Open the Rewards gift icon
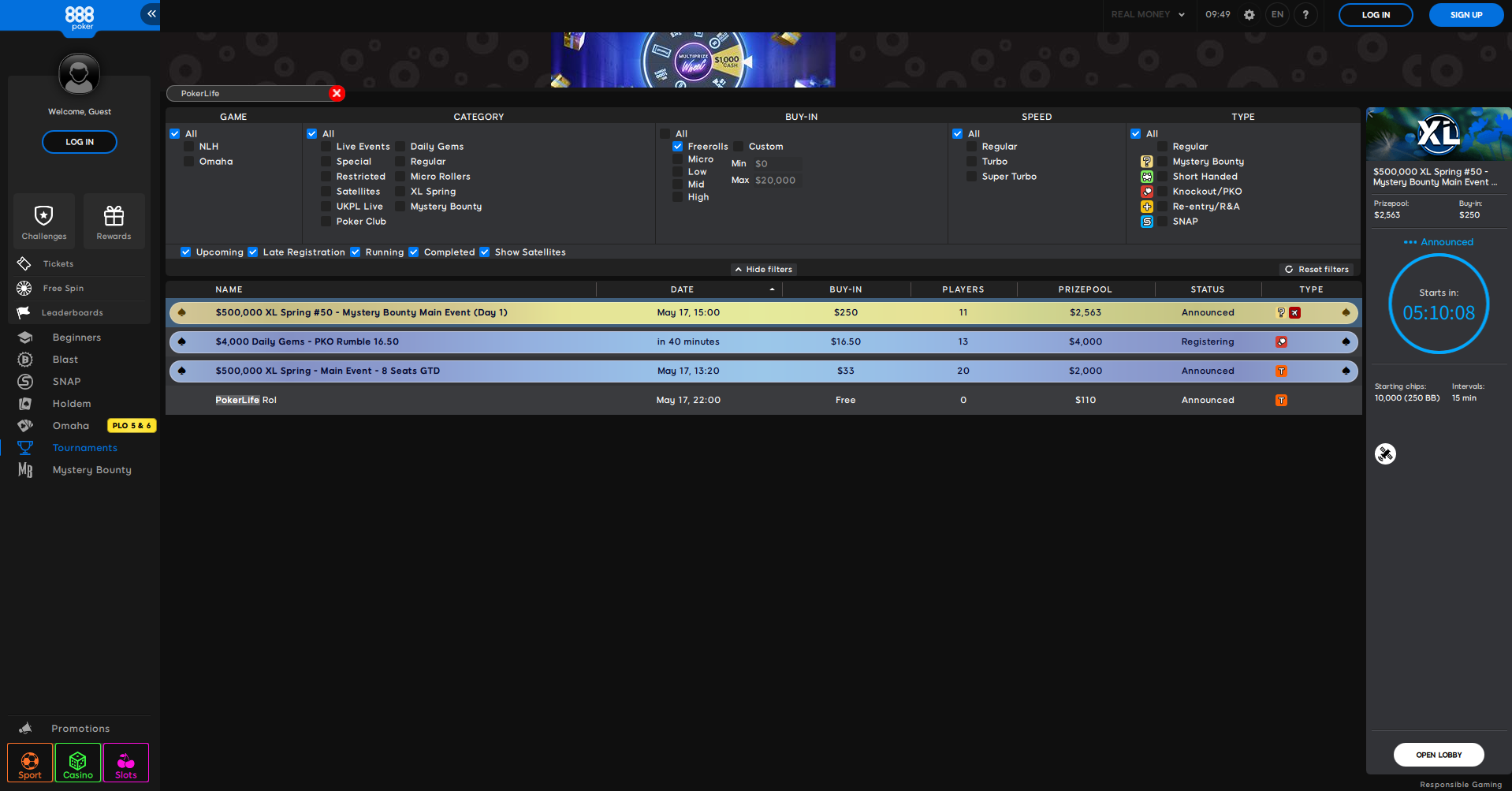The height and width of the screenshot is (791, 1512). (x=114, y=215)
